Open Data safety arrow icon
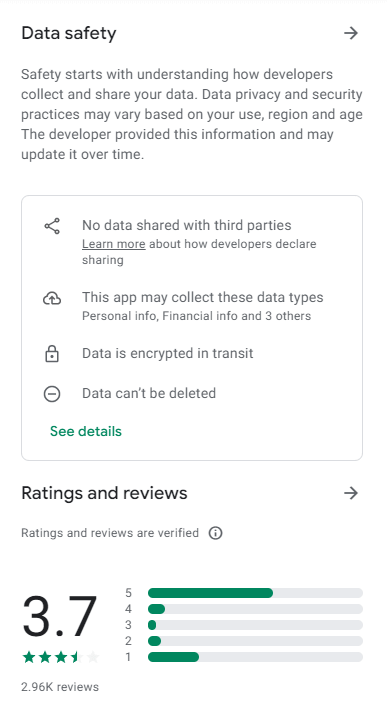The width and height of the screenshot is (387, 722). pyautogui.click(x=351, y=33)
